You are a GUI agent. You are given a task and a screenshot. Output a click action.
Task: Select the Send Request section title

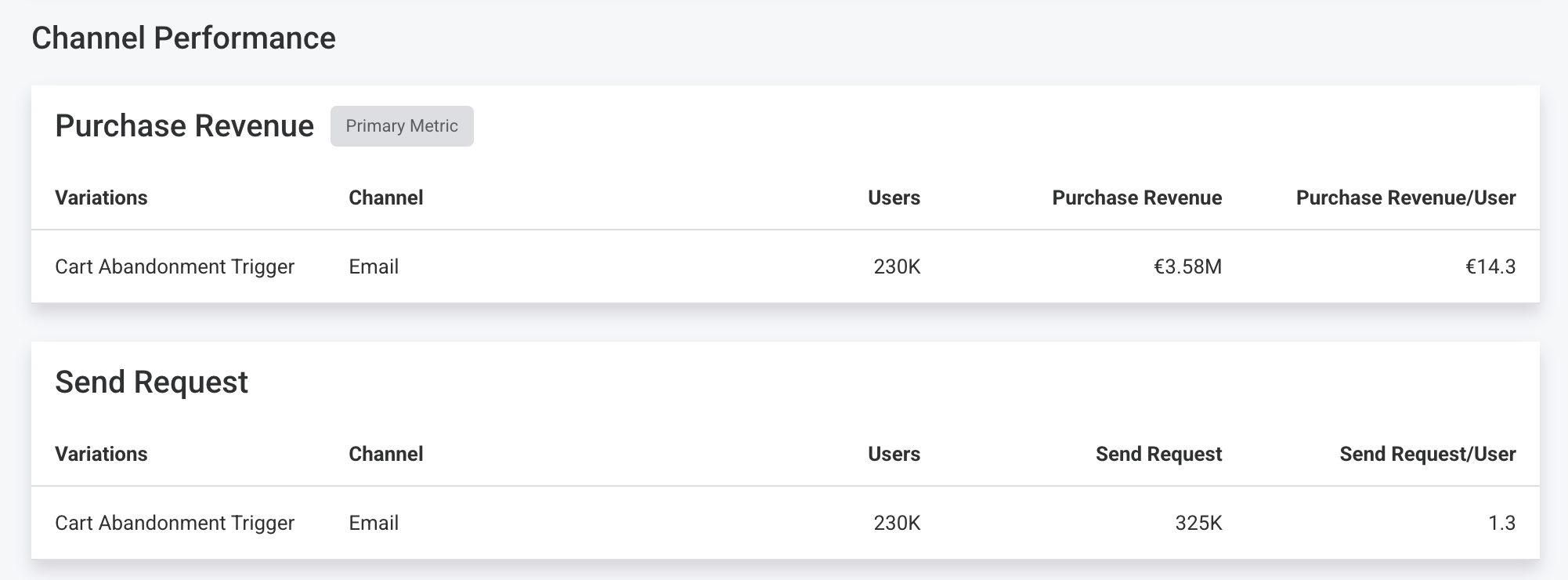point(151,382)
